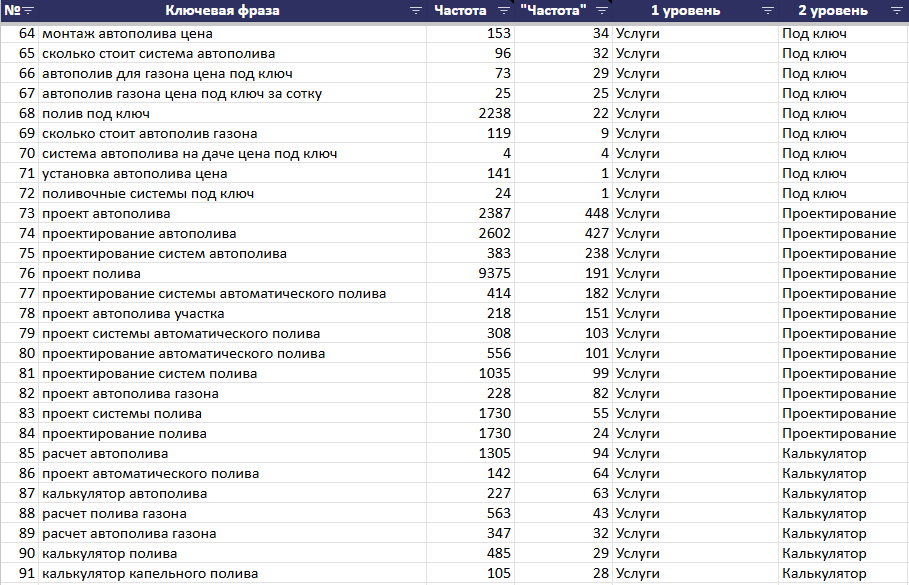Viewport: 909px width, 585px height.
Task: Open filter for 1 уровень column
Action: pyautogui.click(x=768, y=10)
